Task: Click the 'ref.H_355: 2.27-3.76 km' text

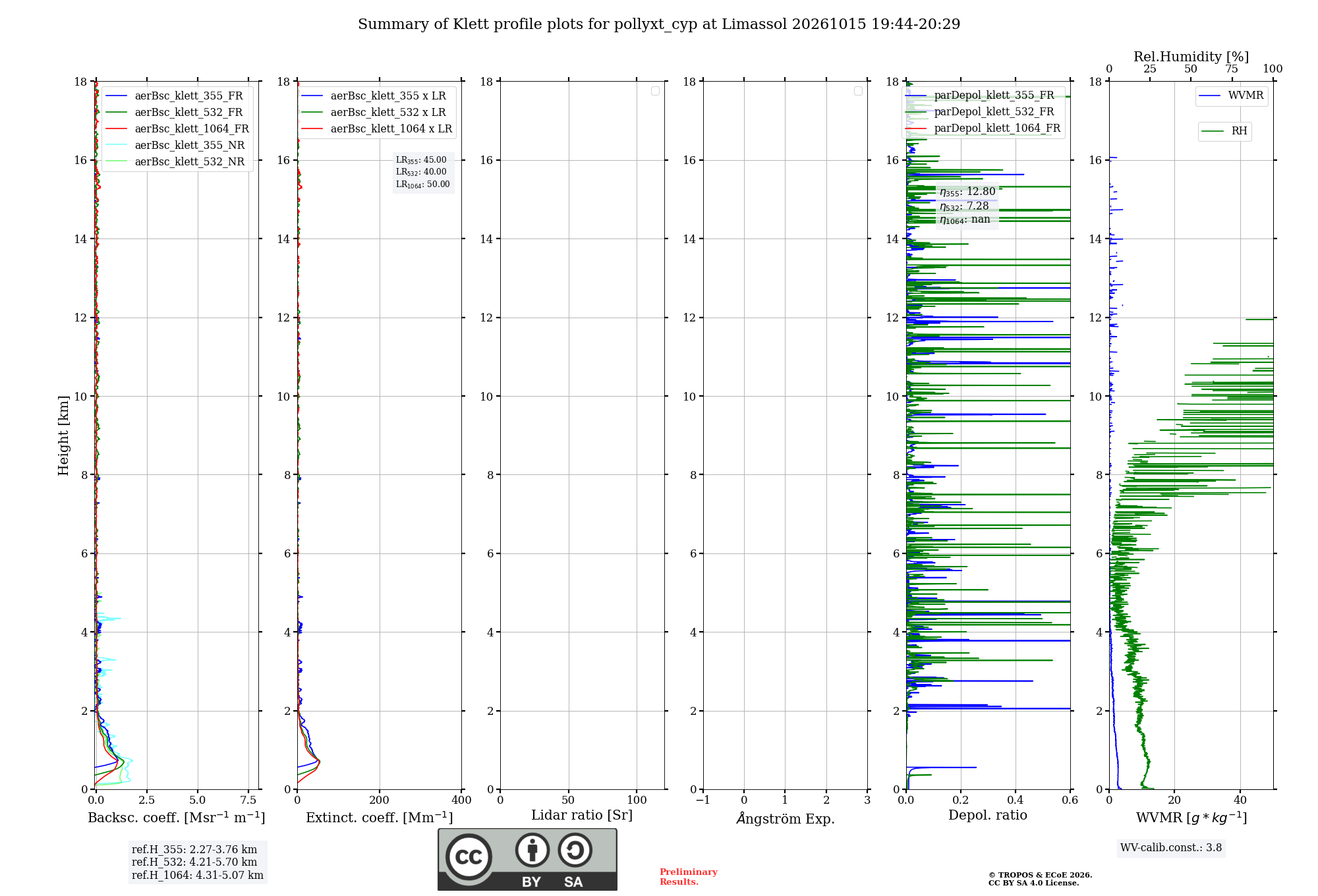Action: 194,850
